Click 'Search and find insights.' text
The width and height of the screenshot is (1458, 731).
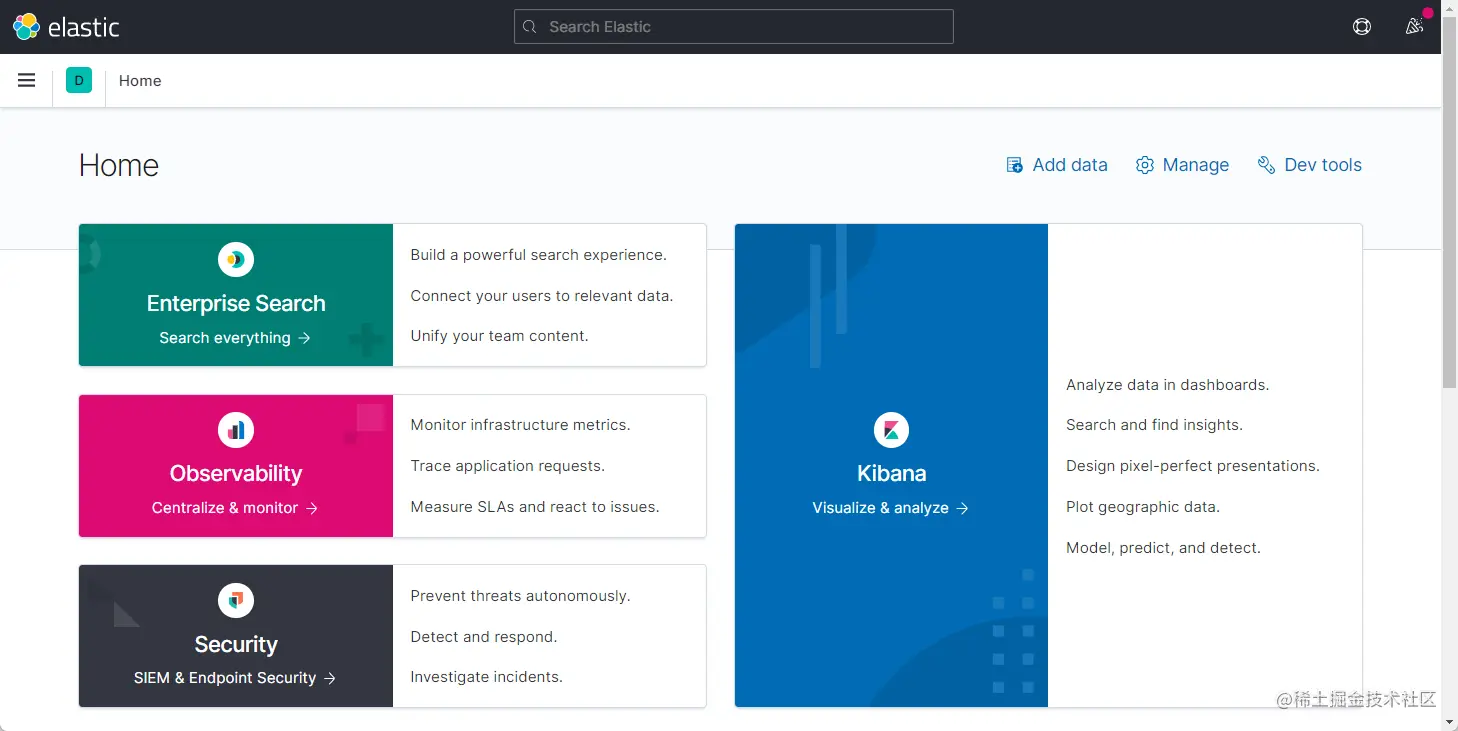(1154, 425)
